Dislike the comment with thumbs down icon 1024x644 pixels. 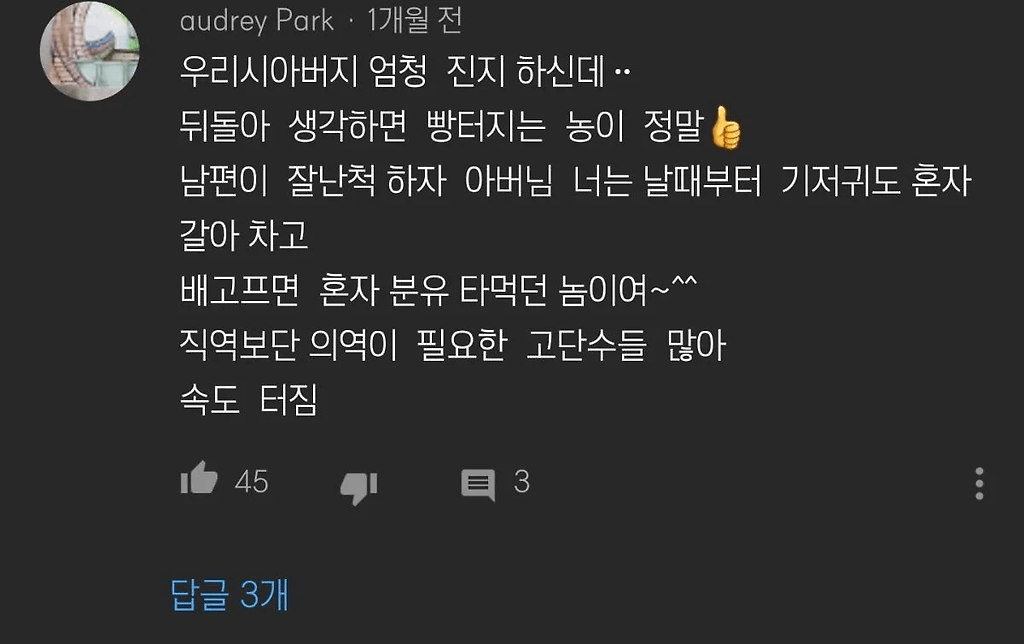359,487
